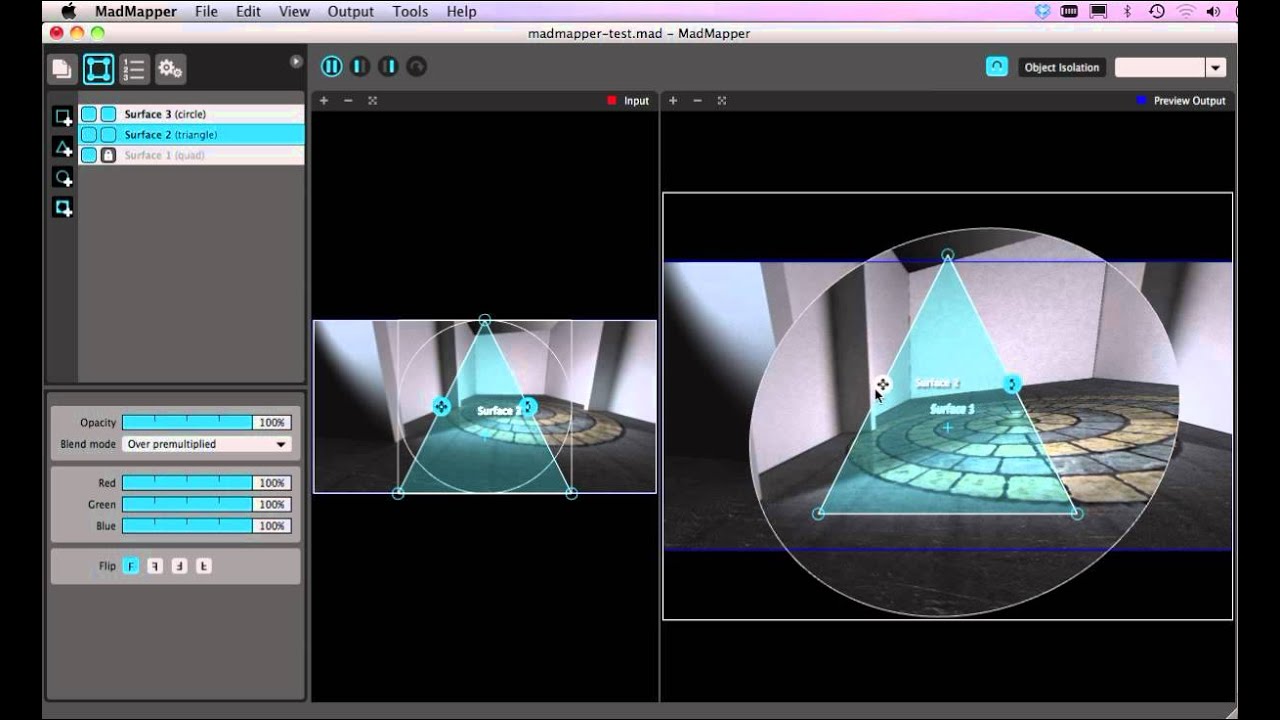This screenshot has height=720, width=1280.
Task: Click the empty field next to Object Isolation
Action: [1160, 67]
